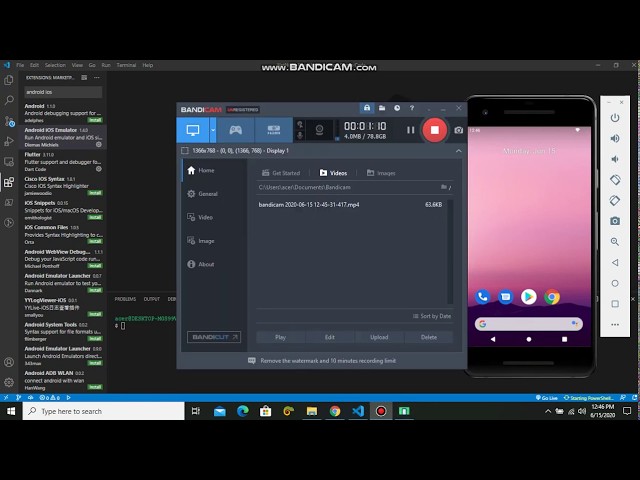Viewport: 640px width, 480px height.
Task: Switch to Images tab in Bandicam
Action: (381, 173)
